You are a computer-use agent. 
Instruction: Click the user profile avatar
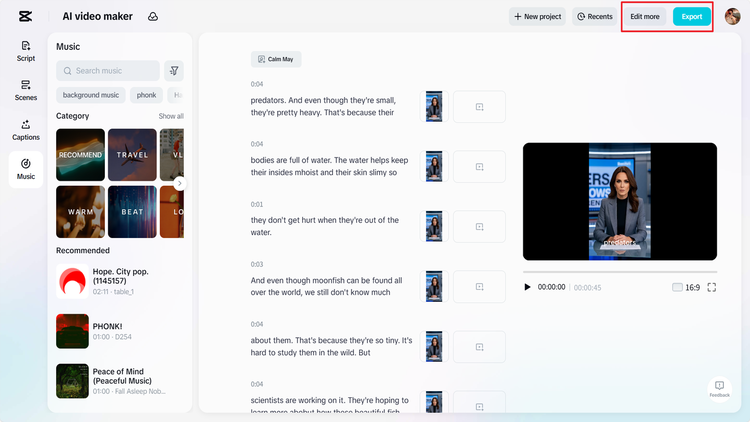[732, 16]
